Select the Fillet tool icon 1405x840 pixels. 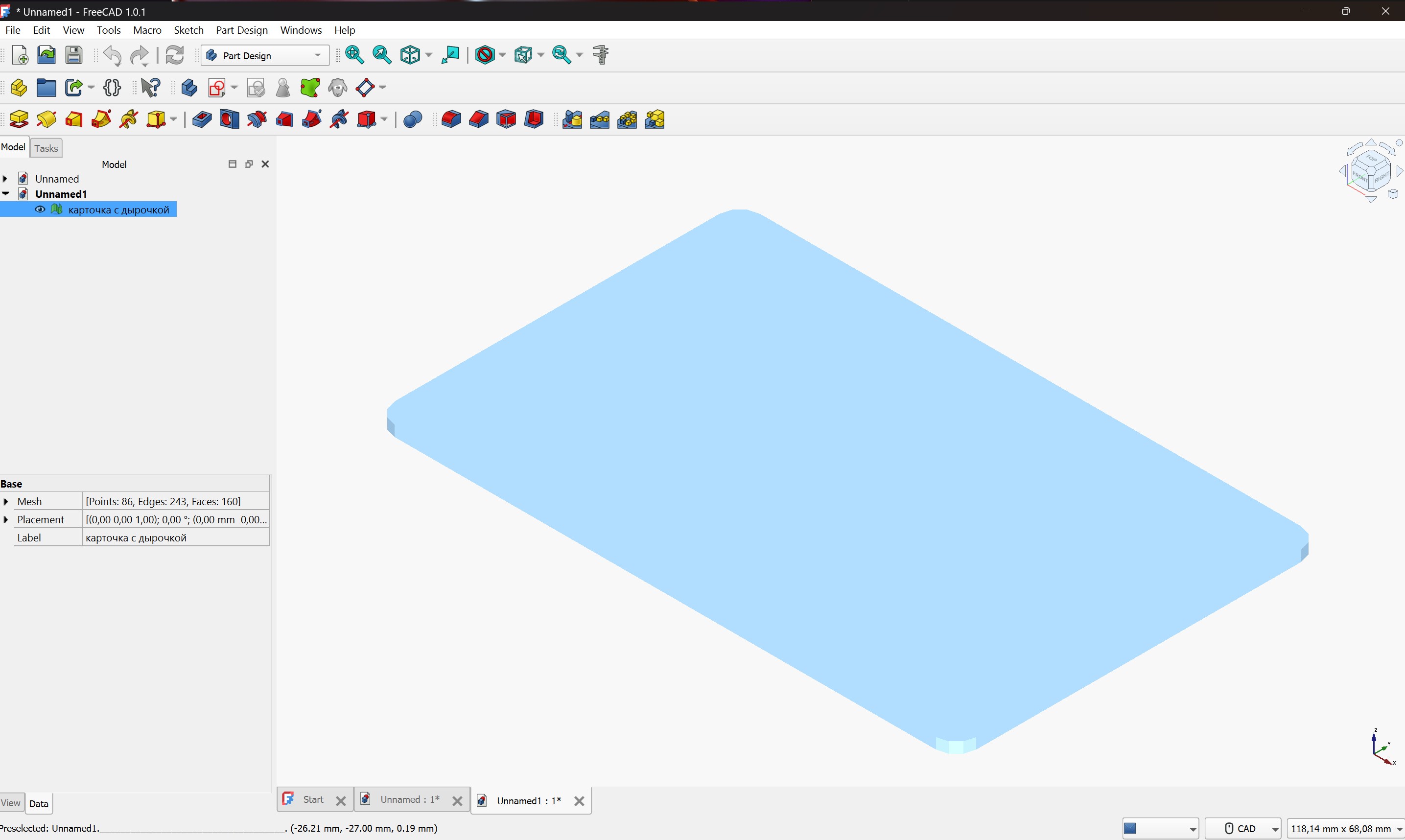coord(450,119)
